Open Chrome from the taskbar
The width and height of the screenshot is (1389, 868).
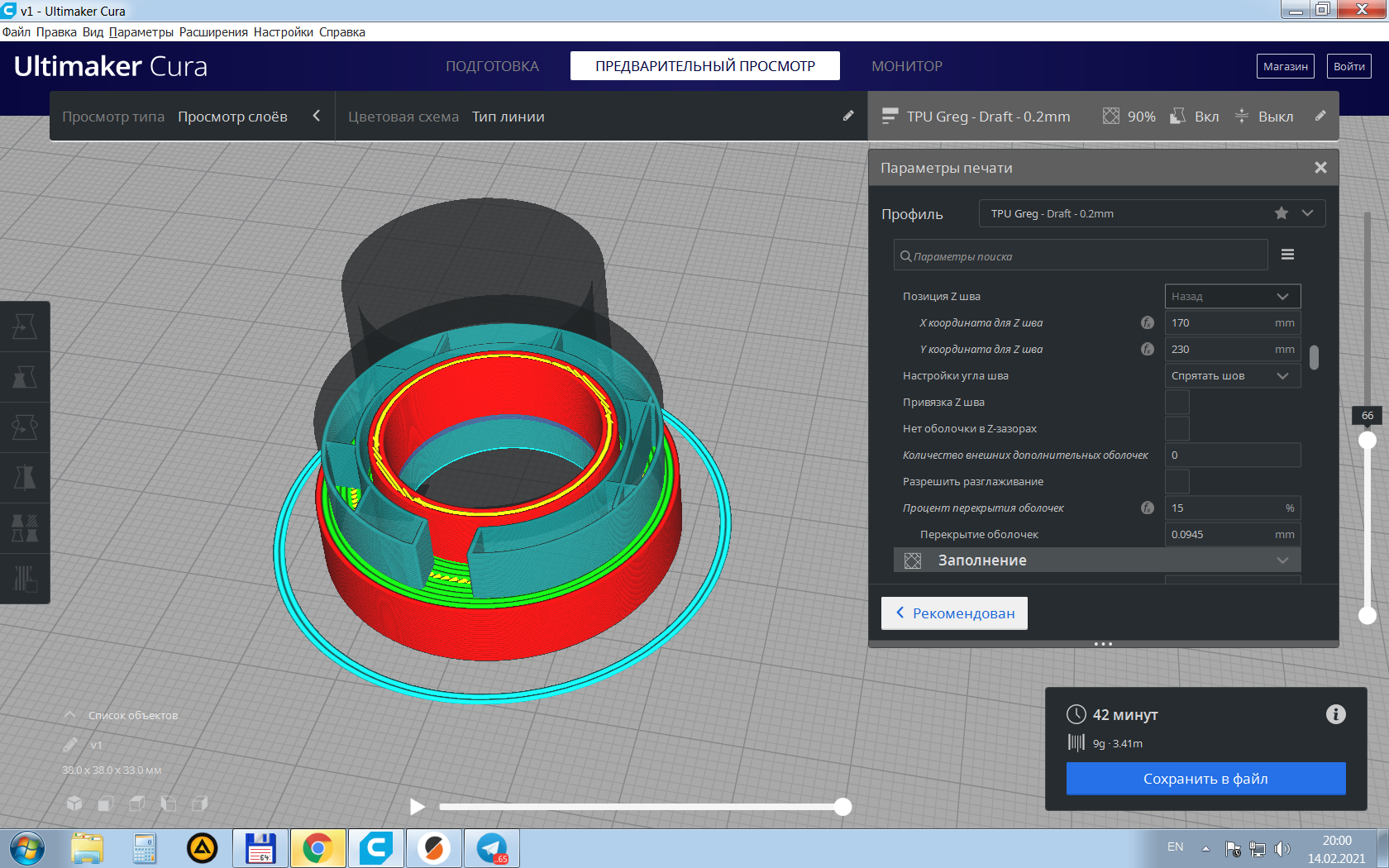pos(317,848)
